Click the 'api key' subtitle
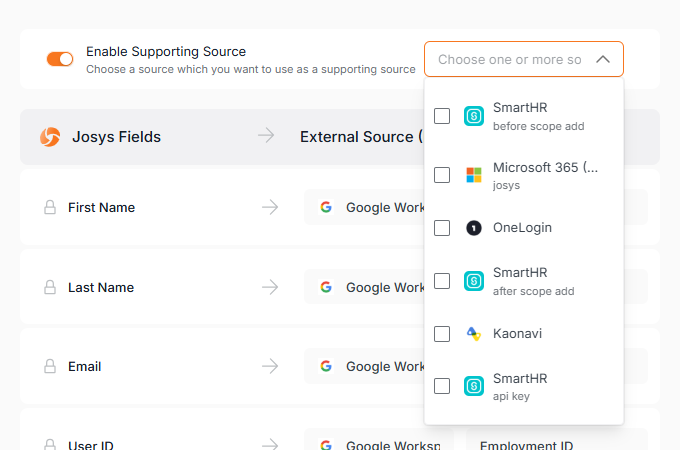This screenshot has width=680, height=450. point(511,396)
